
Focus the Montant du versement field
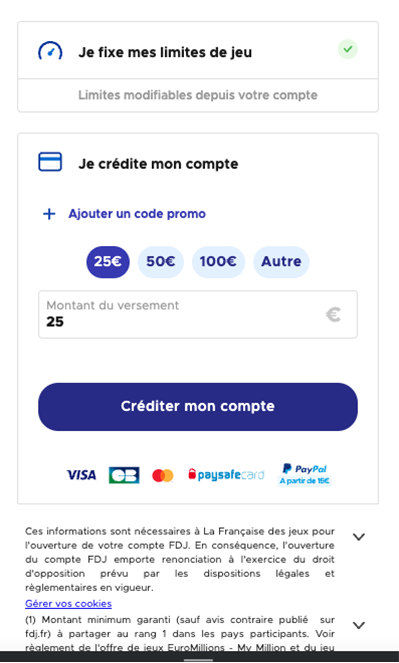coord(198,314)
